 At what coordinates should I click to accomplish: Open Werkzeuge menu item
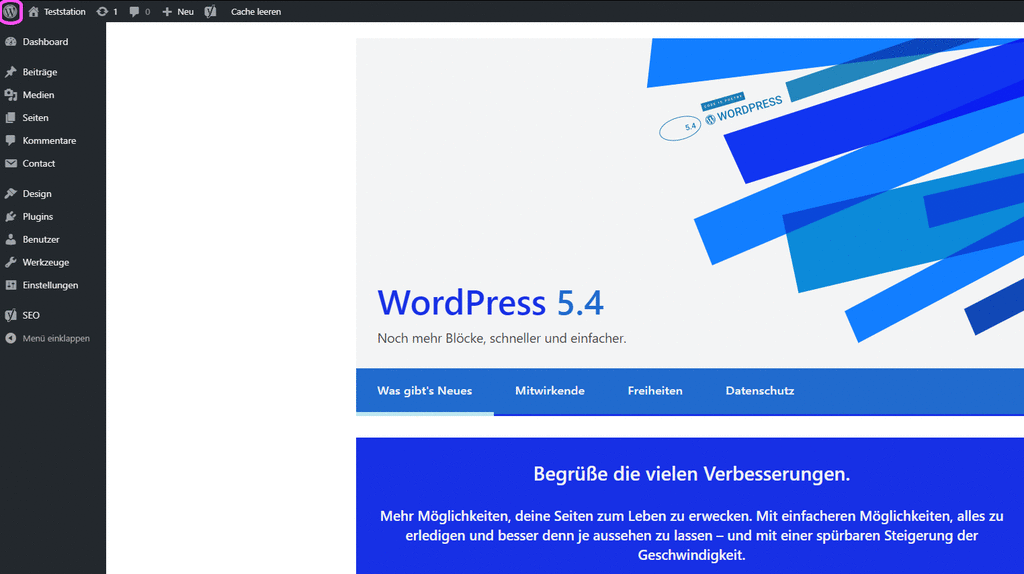pos(46,262)
